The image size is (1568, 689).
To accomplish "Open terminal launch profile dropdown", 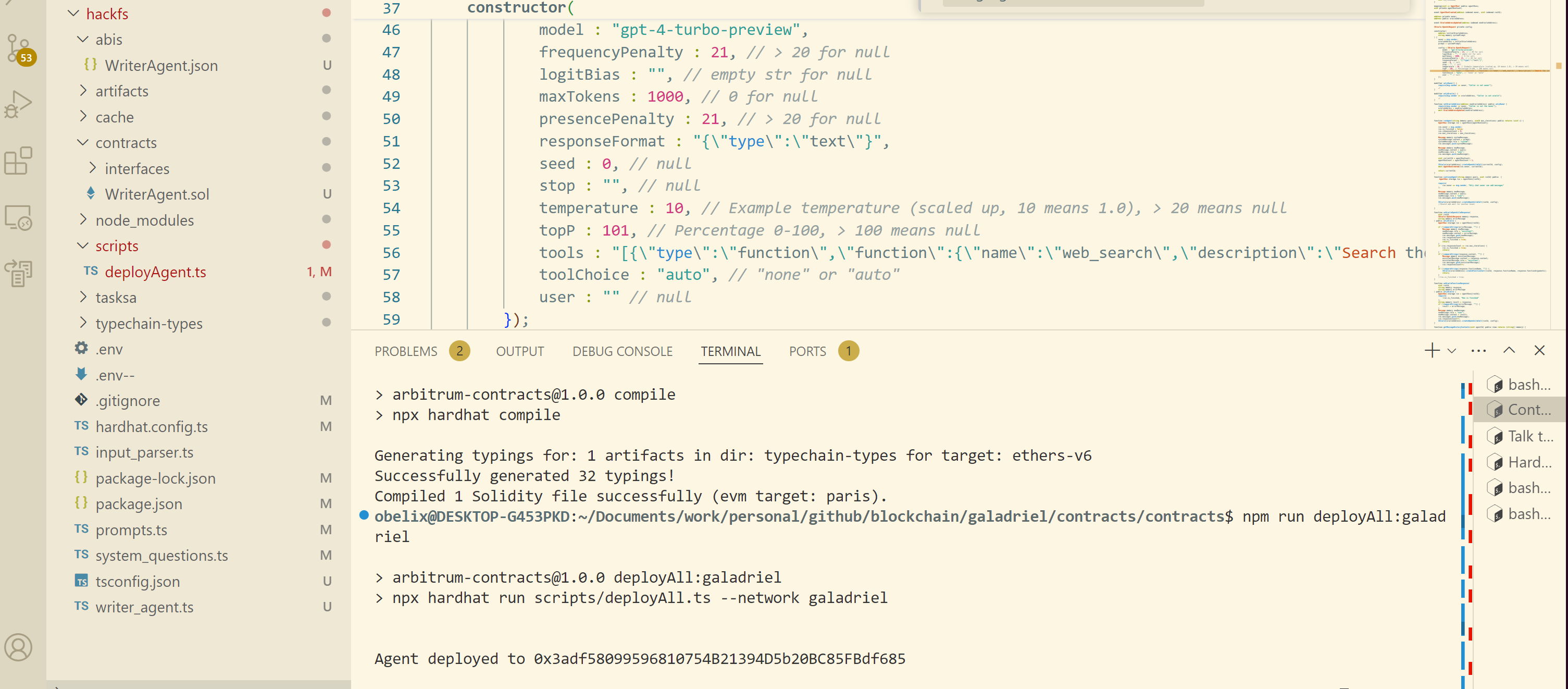I will click(x=1452, y=351).
